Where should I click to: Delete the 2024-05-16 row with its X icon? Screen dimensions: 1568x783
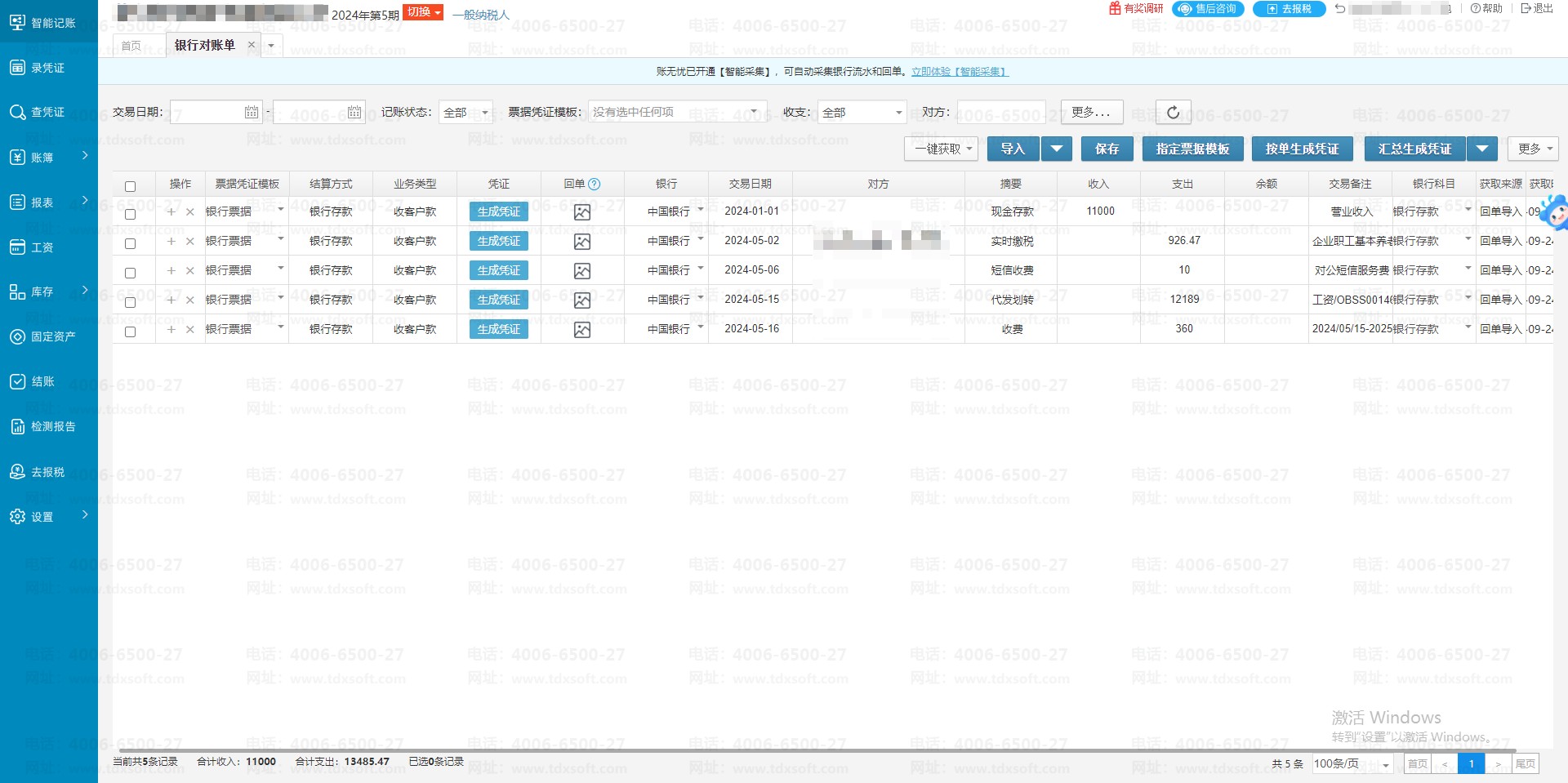coord(189,330)
